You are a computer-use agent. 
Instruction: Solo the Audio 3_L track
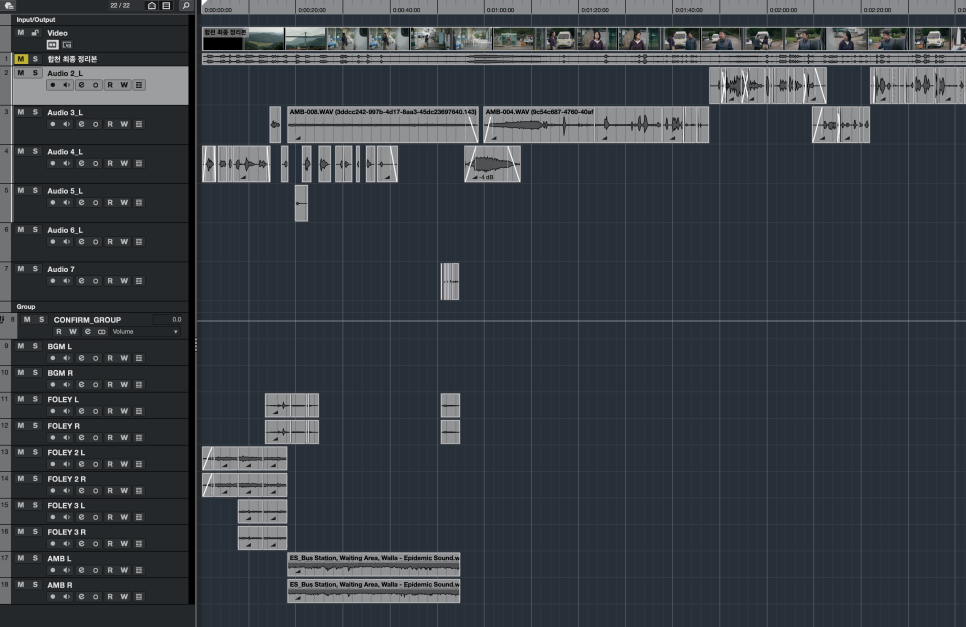click(x=35, y=112)
